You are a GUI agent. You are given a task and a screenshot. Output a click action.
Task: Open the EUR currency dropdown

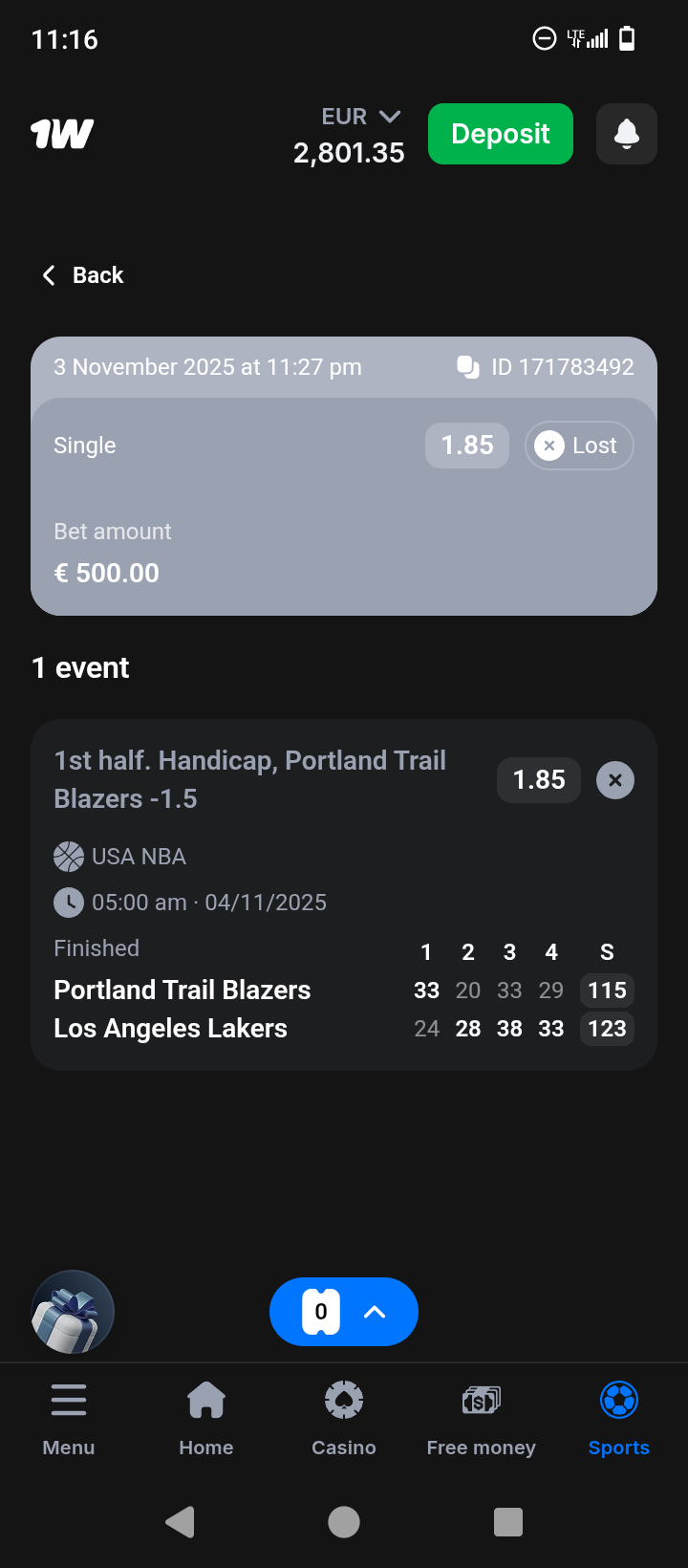tap(361, 117)
